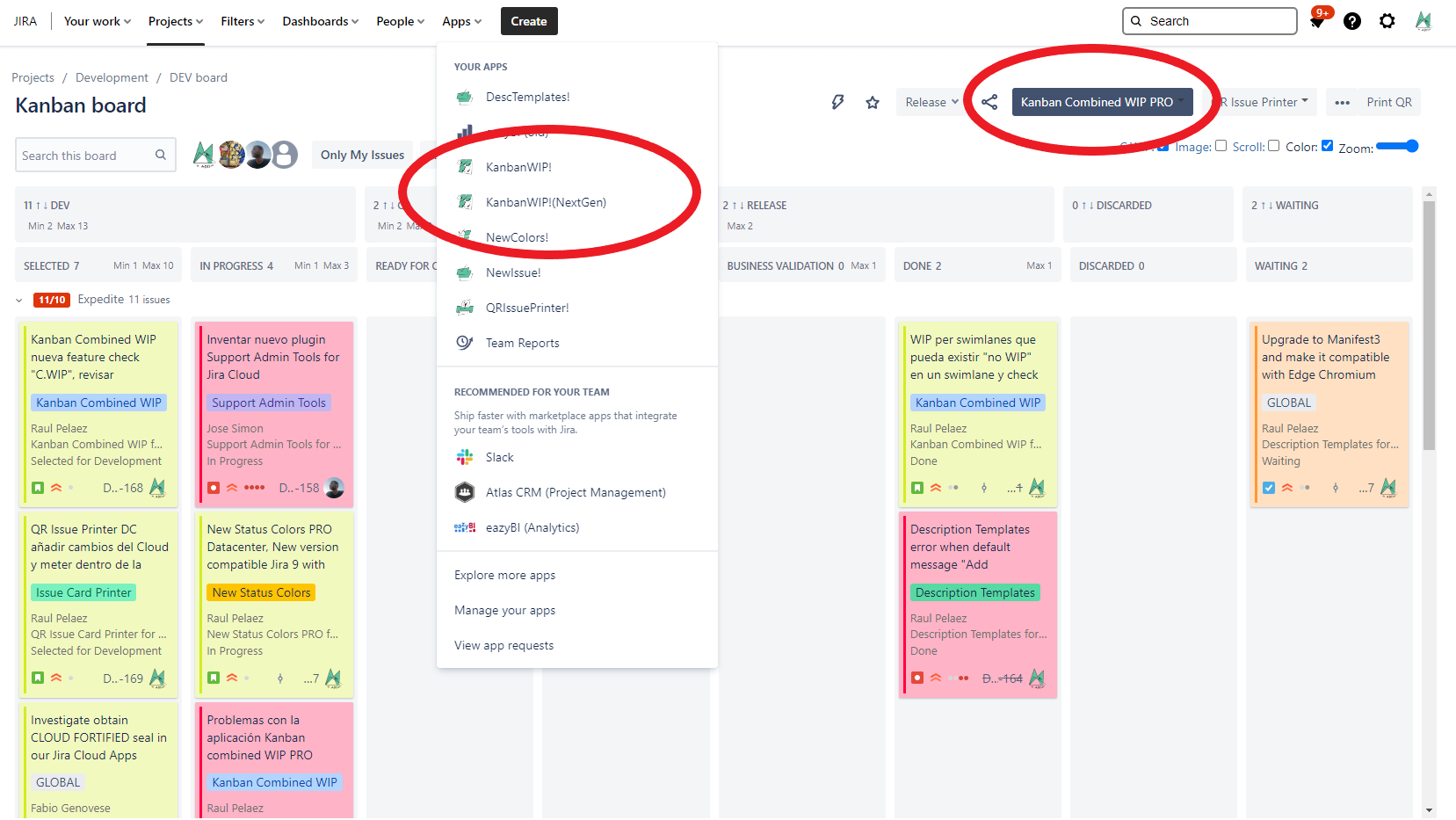Screen dimensions: 1456x820
Task: Uncheck the Color checkbox
Action: (x=1327, y=146)
